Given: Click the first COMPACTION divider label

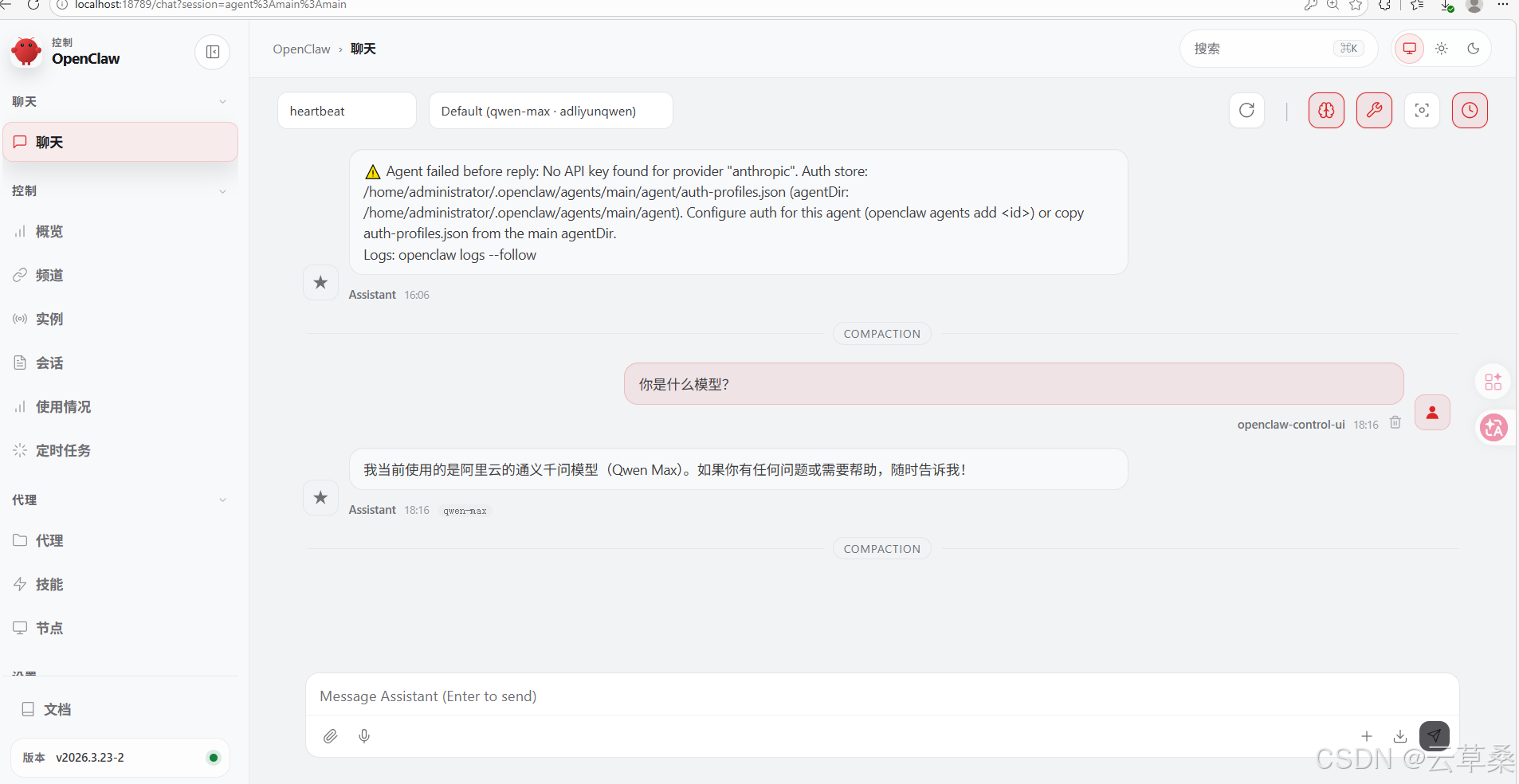Looking at the screenshot, I should click(x=882, y=334).
